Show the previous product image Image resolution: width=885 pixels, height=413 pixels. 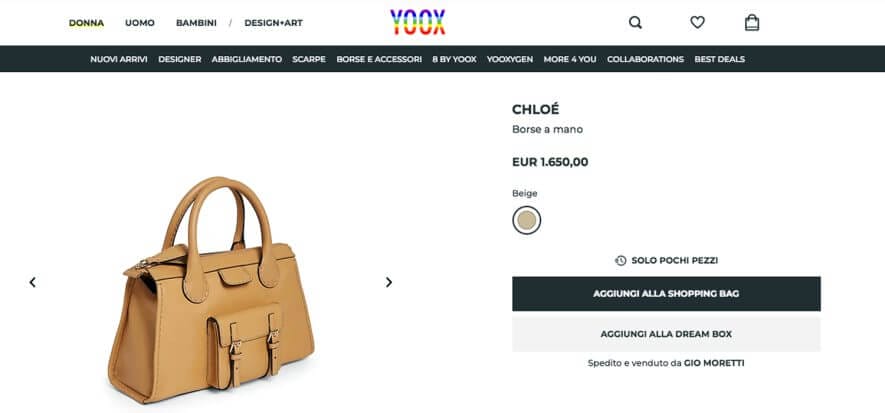pos(33,282)
